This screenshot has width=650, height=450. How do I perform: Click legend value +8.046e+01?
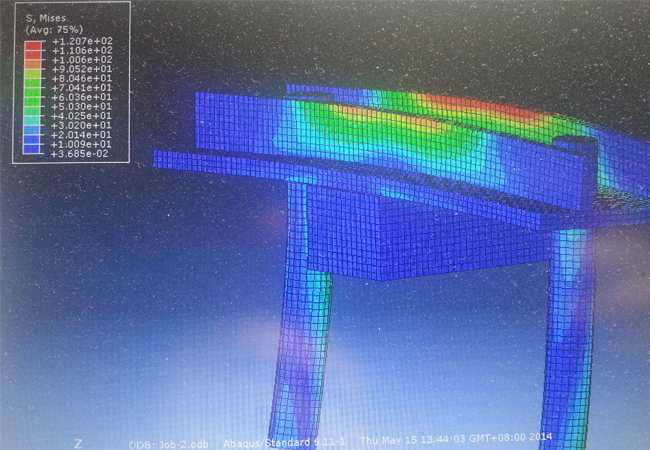point(82,78)
